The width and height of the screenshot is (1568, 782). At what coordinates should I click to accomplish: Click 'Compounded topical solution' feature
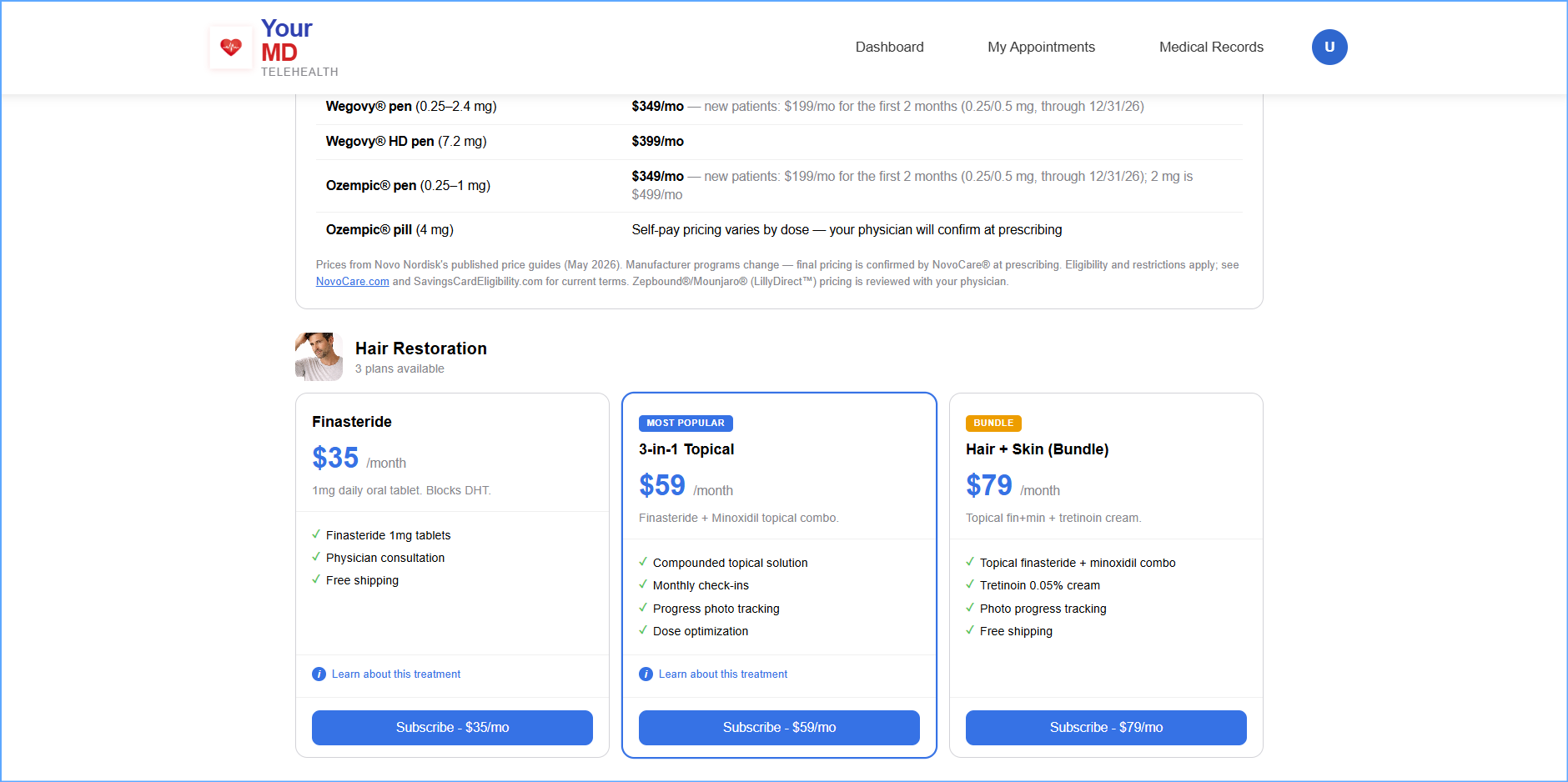click(731, 563)
